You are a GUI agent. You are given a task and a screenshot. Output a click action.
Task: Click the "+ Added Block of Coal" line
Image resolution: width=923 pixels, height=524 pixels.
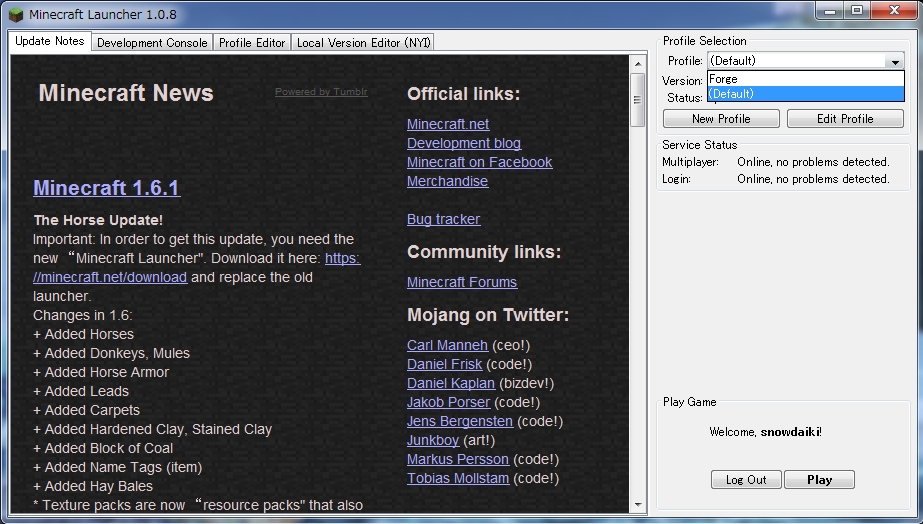click(x=103, y=448)
